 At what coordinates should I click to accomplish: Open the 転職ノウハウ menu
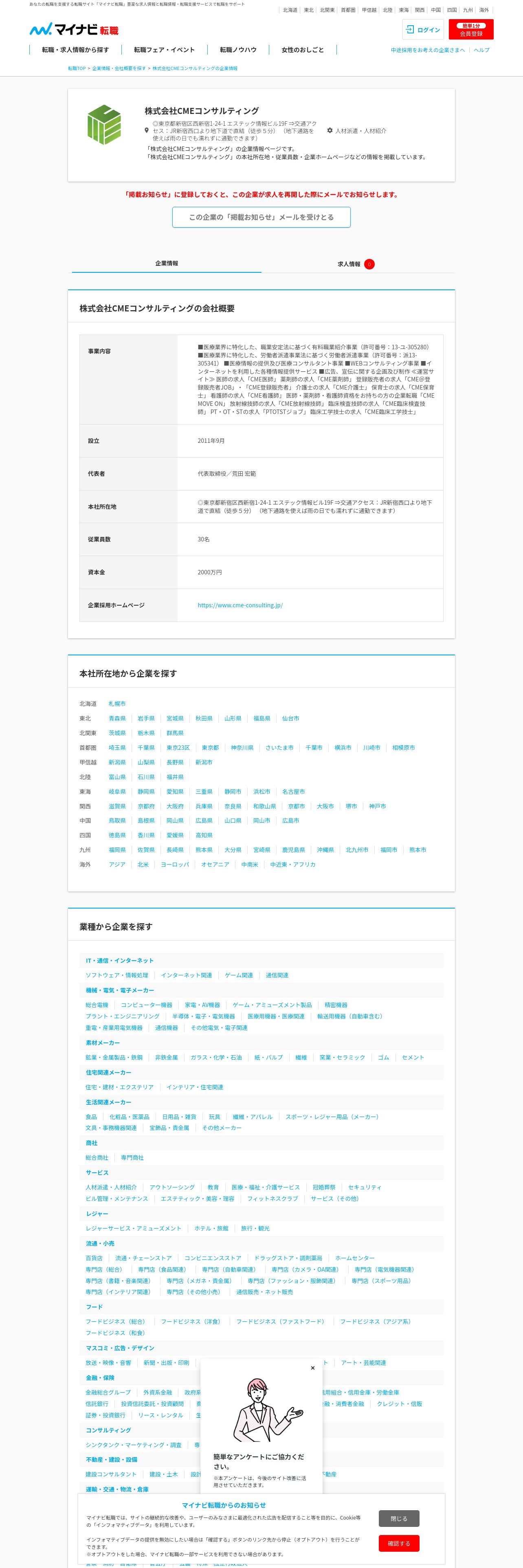point(238,50)
